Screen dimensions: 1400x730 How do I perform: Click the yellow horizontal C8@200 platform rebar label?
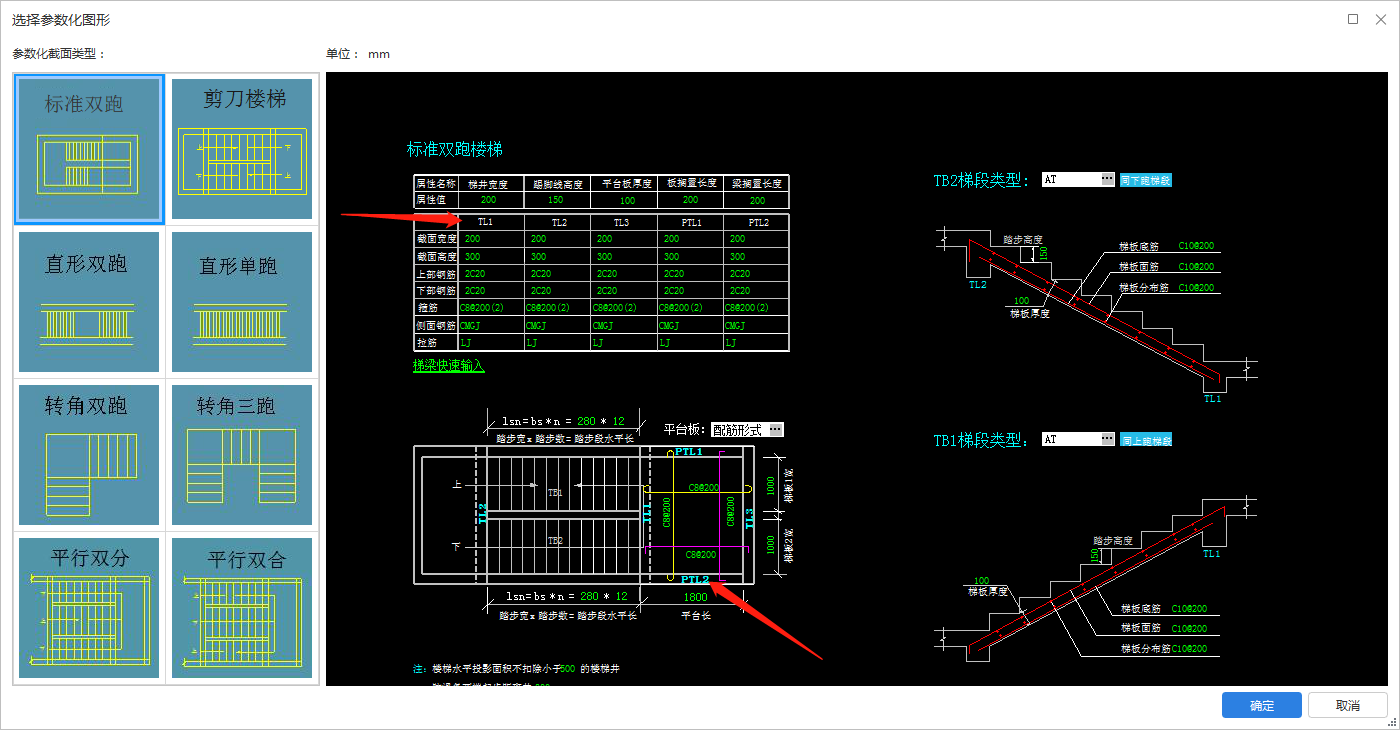pos(703,487)
